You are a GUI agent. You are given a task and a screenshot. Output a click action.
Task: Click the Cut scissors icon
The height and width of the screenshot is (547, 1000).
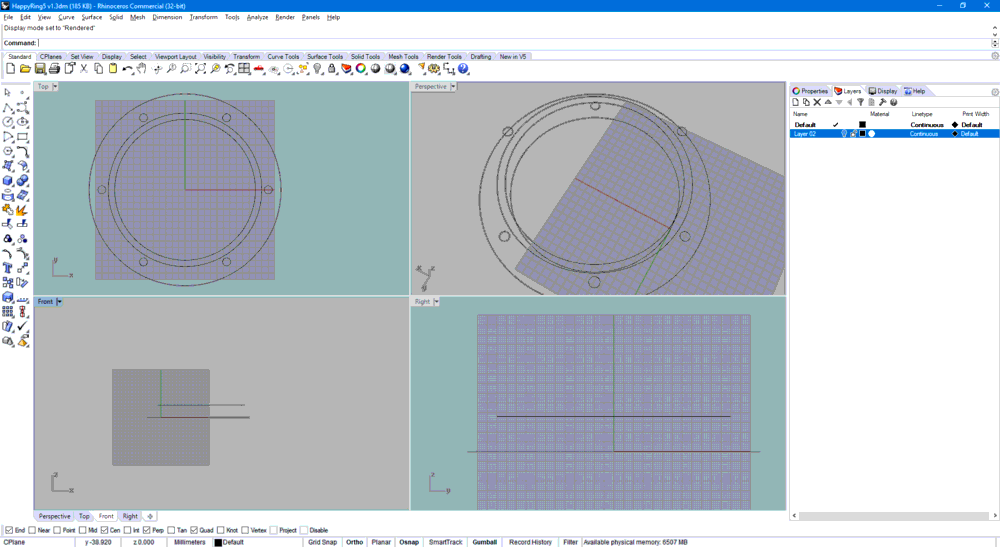tap(84, 69)
